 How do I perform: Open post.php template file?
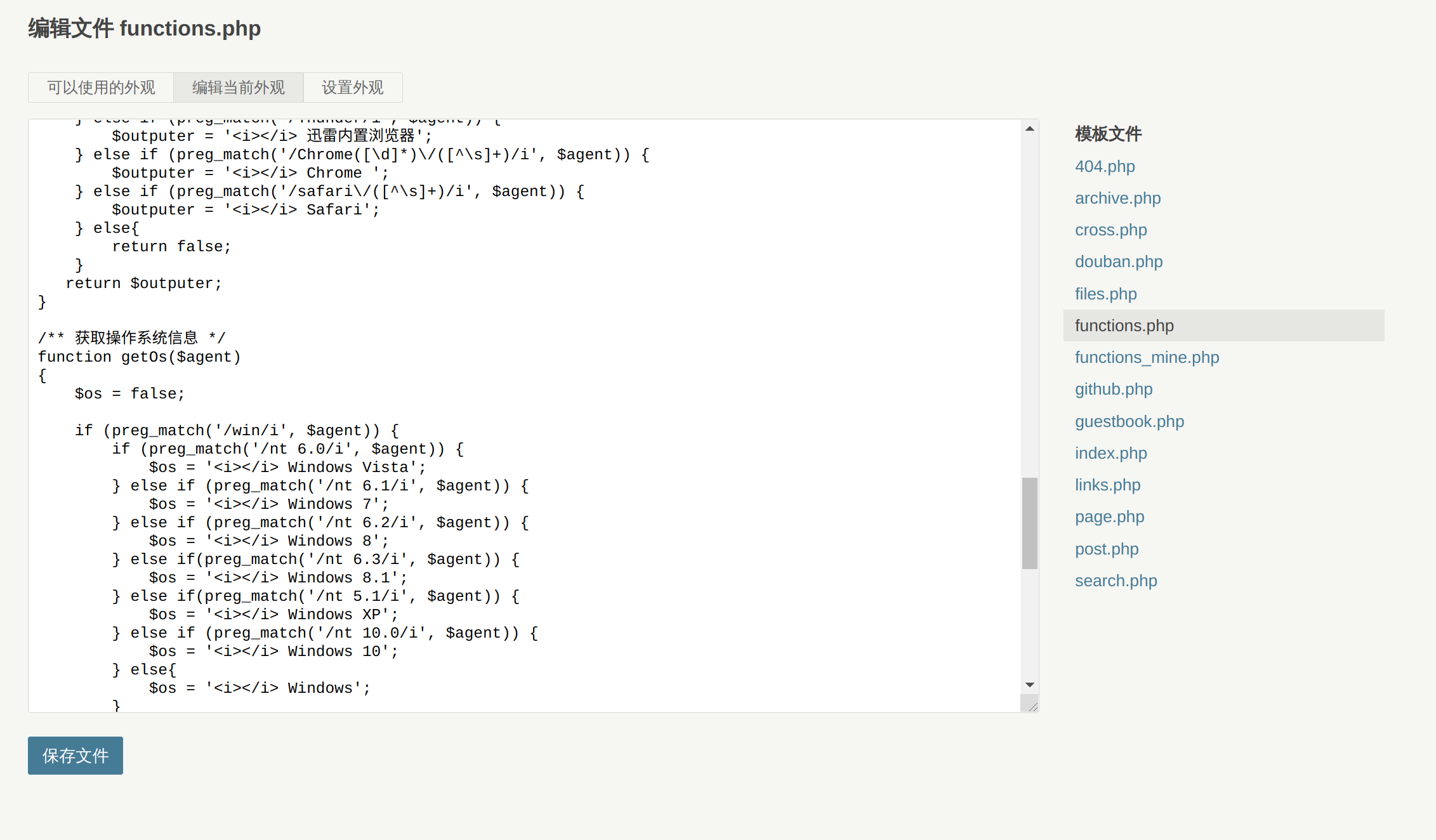(1107, 549)
